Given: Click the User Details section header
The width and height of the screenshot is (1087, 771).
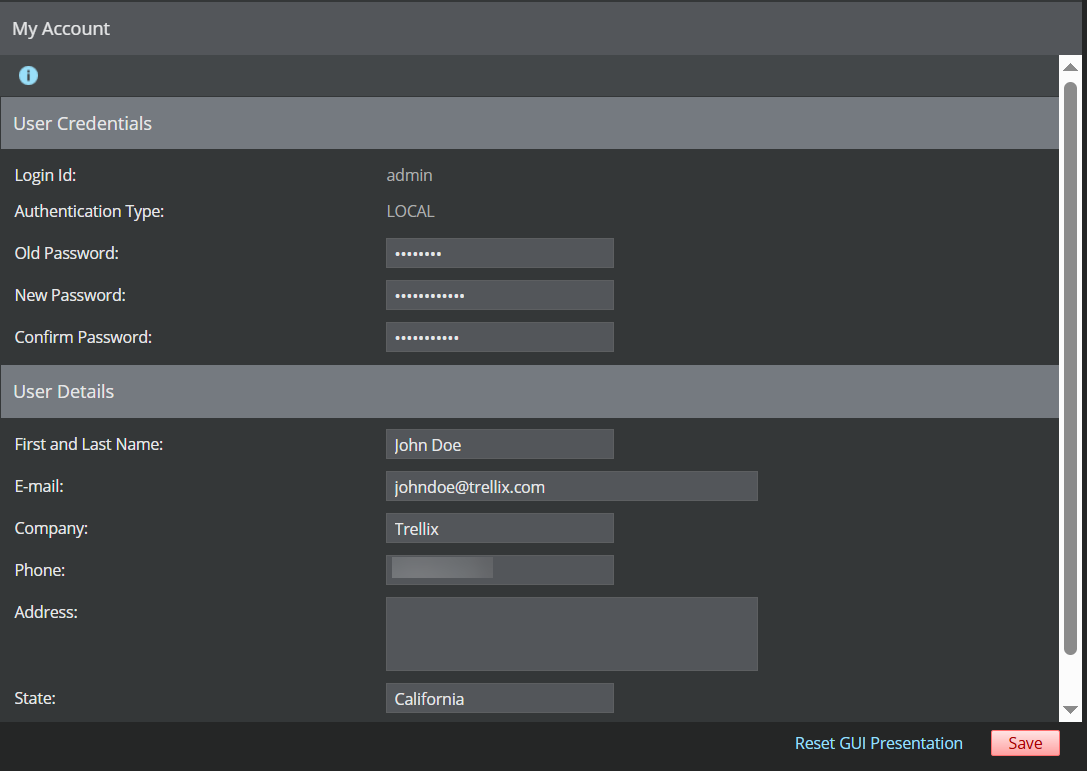Looking at the screenshot, I should (x=530, y=392).
